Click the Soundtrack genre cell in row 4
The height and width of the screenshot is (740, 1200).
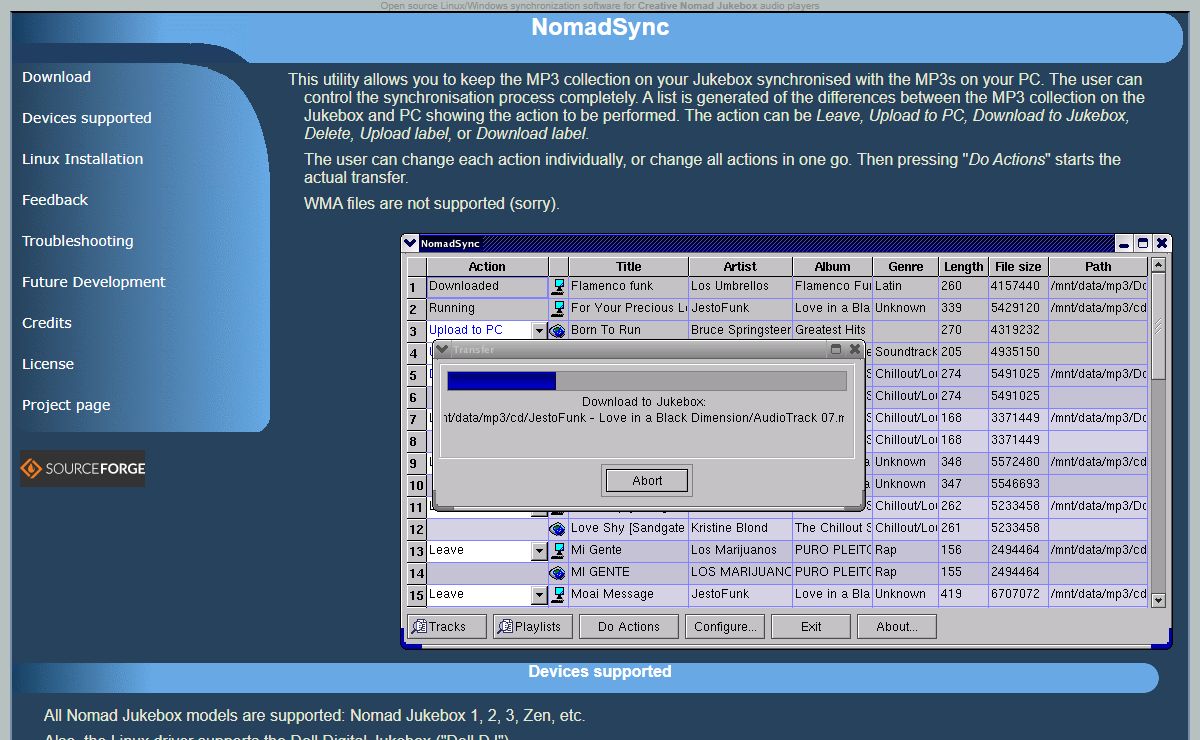click(x=905, y=352)
